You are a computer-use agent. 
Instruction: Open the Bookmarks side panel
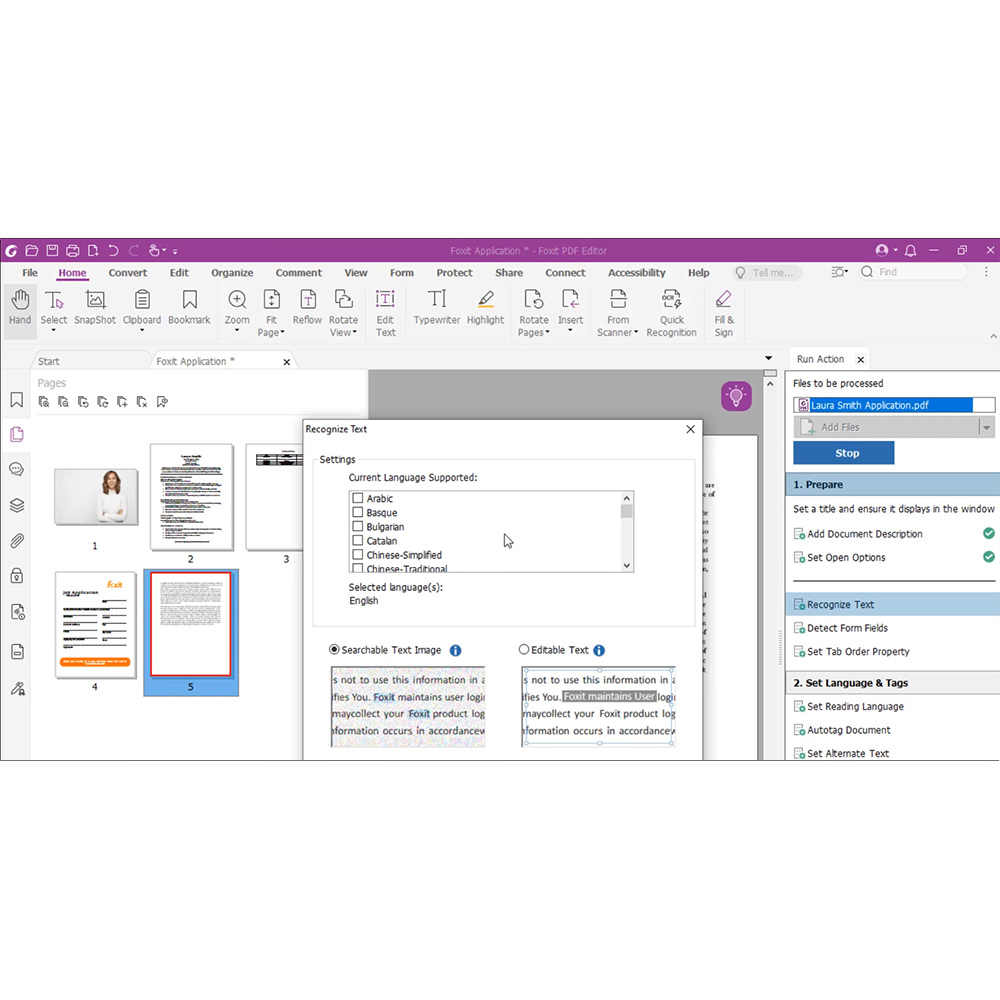click(17, 400)
